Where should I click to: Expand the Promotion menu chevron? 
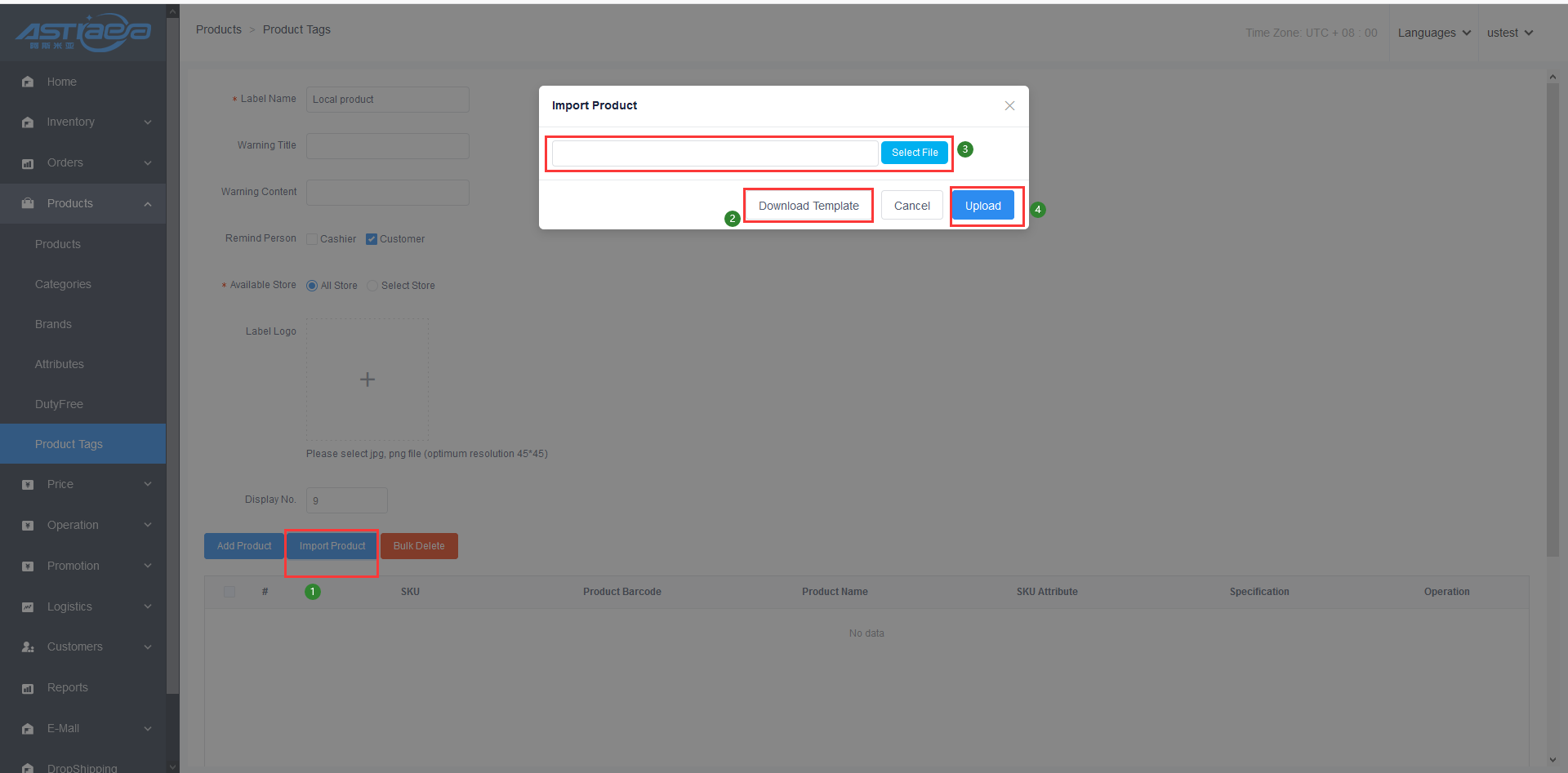point(148,566)
